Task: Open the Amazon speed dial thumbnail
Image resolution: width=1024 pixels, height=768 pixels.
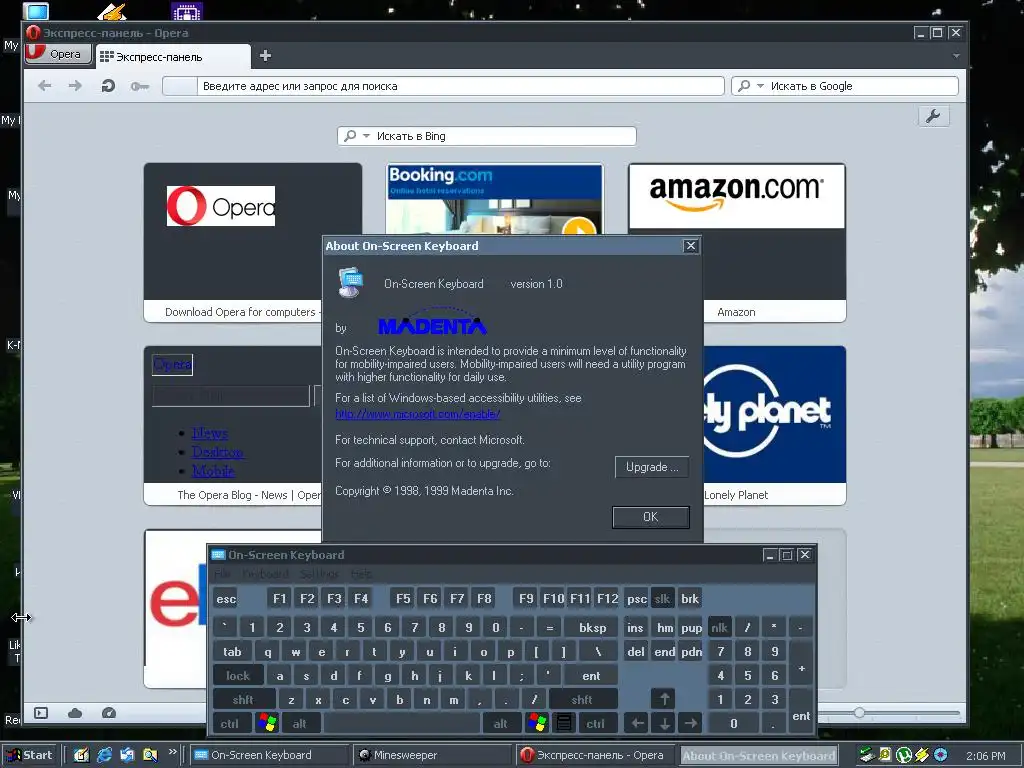Action: [737, 242]
